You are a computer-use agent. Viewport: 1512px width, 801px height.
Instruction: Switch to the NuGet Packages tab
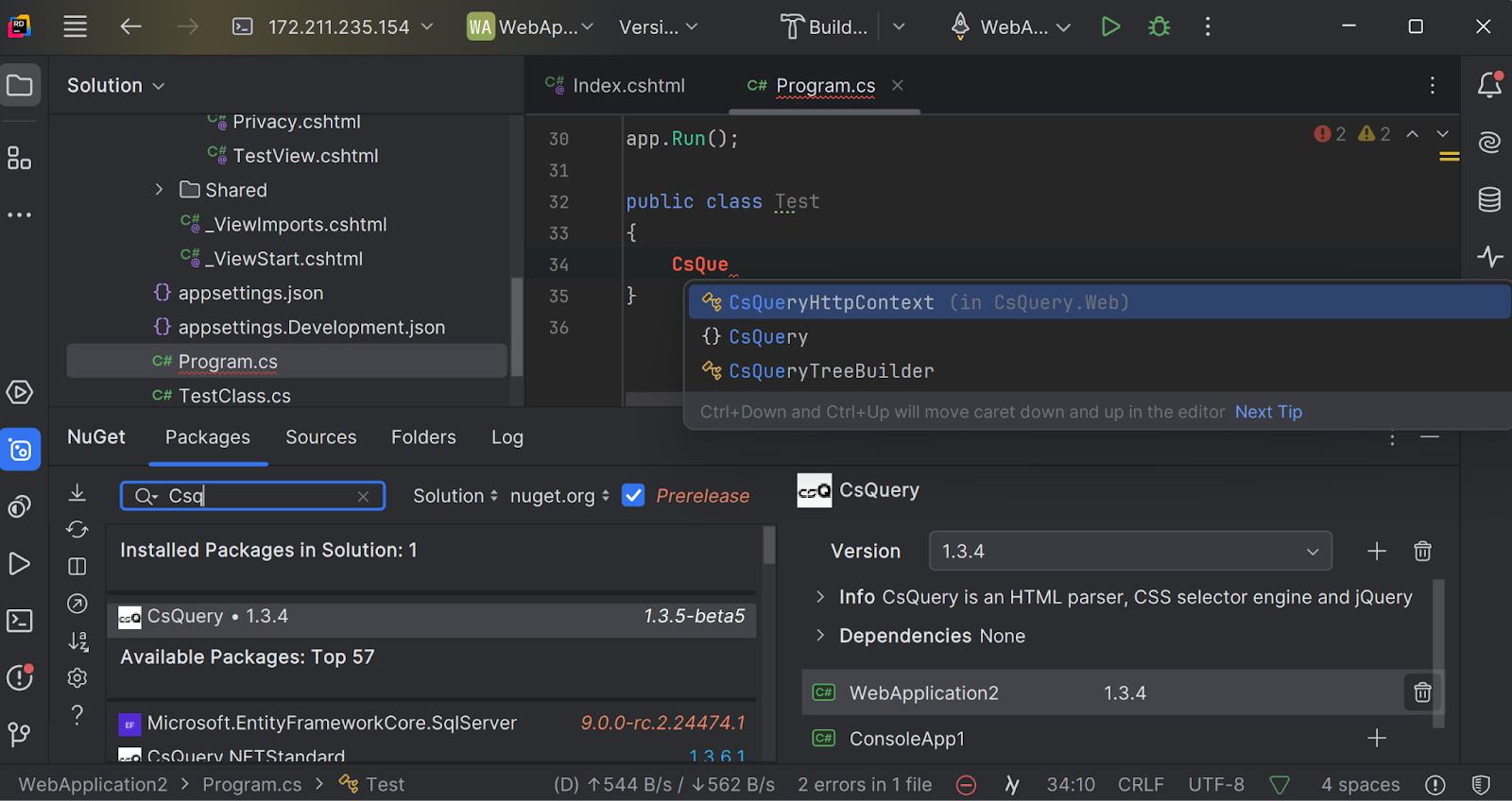208,436
